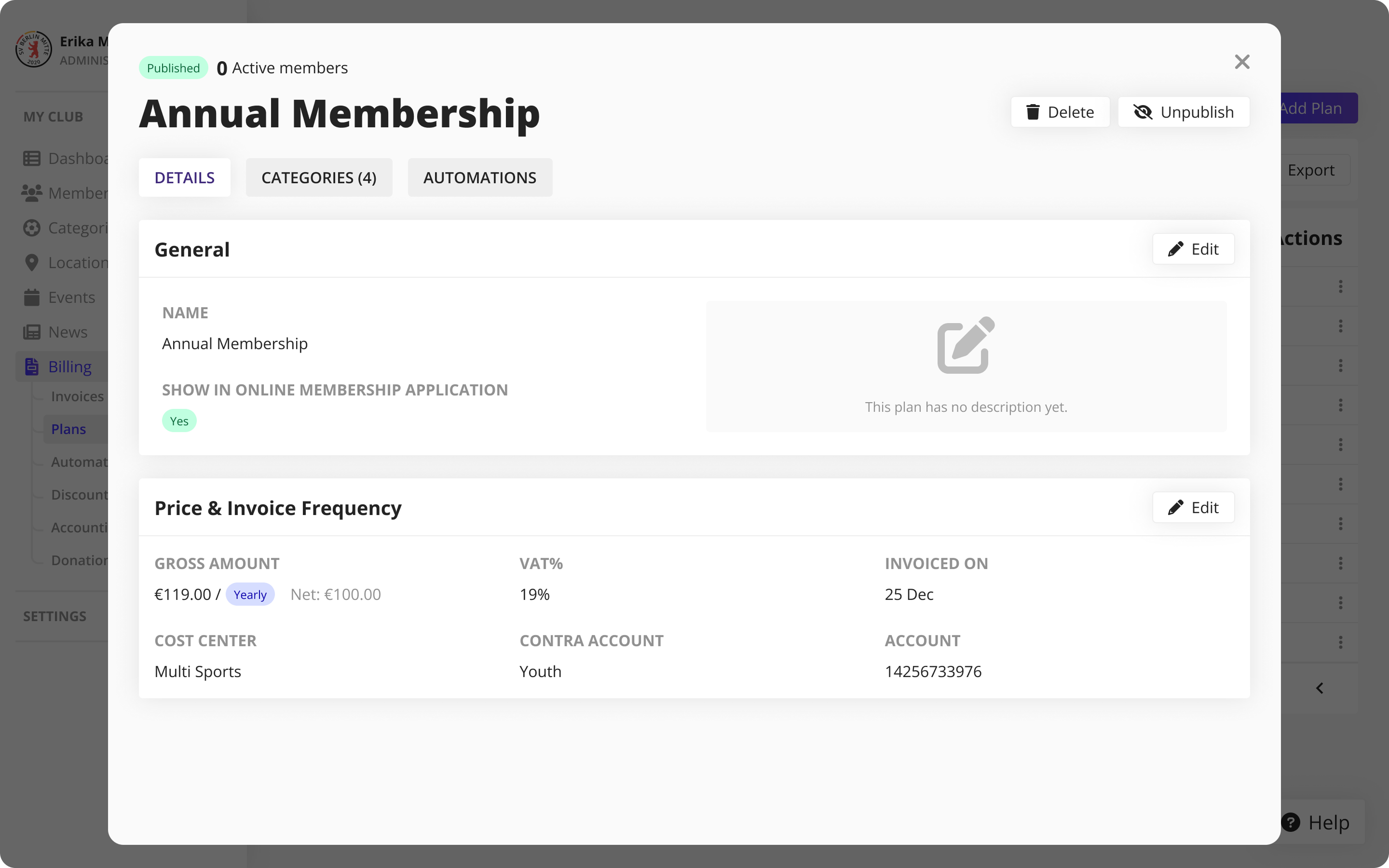
Task: Click the add-description placeholder icon
Action: click(966, 345)
